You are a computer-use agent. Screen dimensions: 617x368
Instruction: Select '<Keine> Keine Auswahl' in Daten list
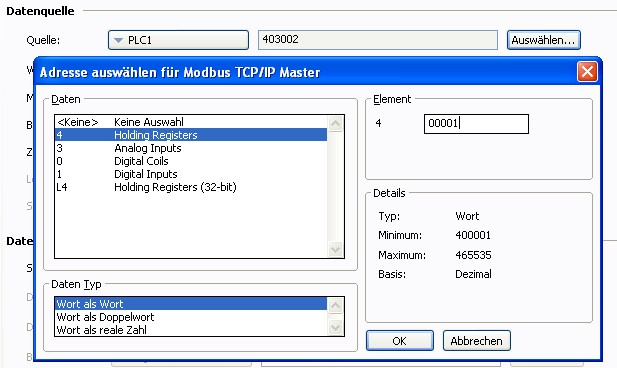(191, 122)
